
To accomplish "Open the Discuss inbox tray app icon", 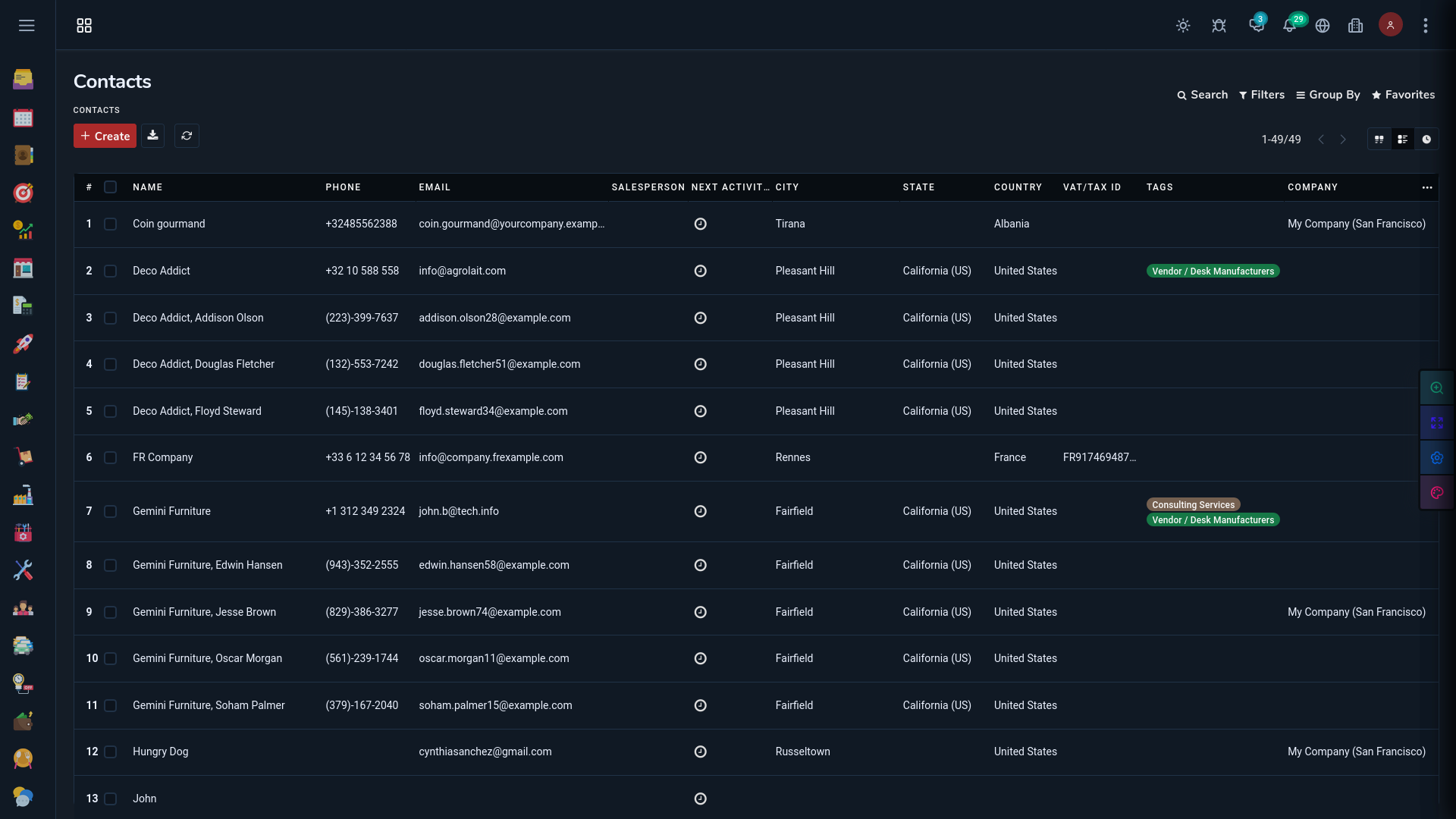I will (x=23, y=80).
